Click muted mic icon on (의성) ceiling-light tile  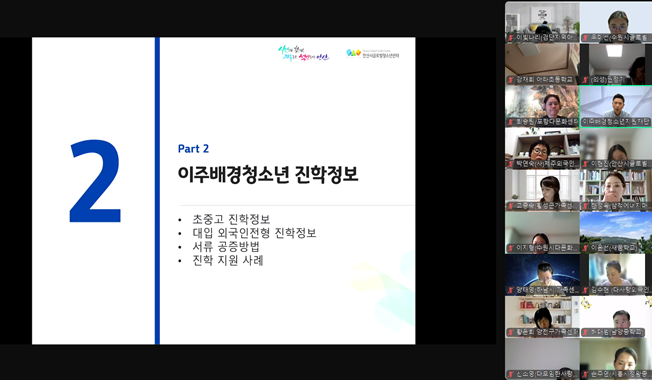(585, 80)
